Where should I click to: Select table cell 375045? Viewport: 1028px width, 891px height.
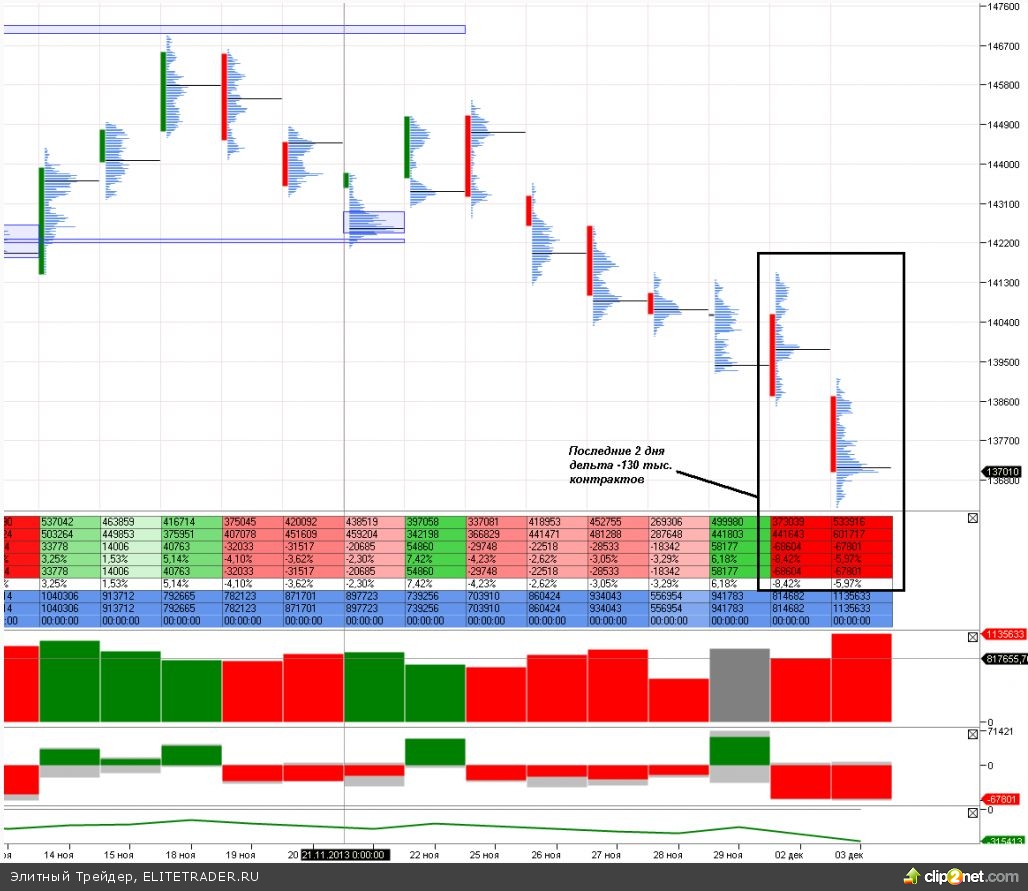point(252,522)
